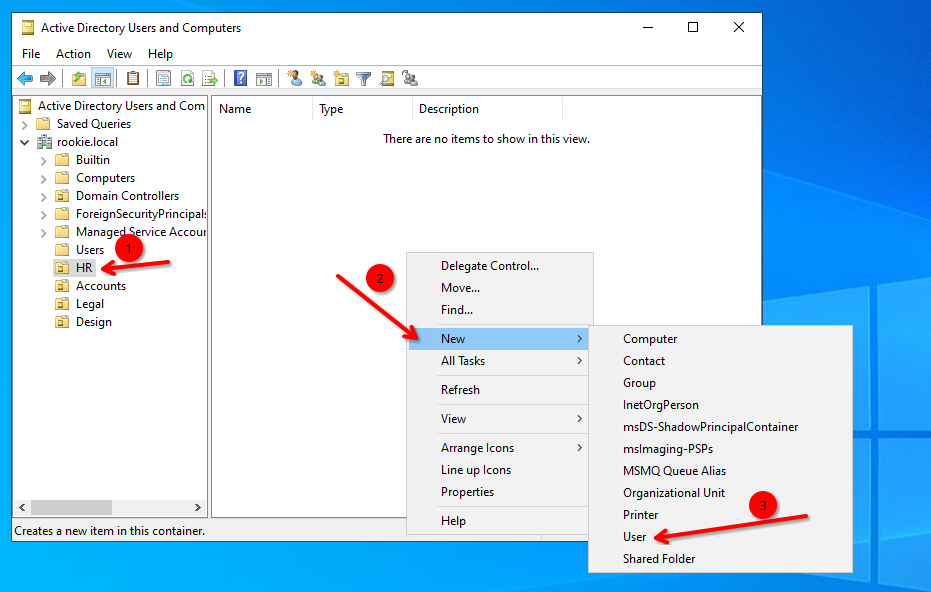Click the Export List toolbar icon
The image size is (931, 592).
210,78
